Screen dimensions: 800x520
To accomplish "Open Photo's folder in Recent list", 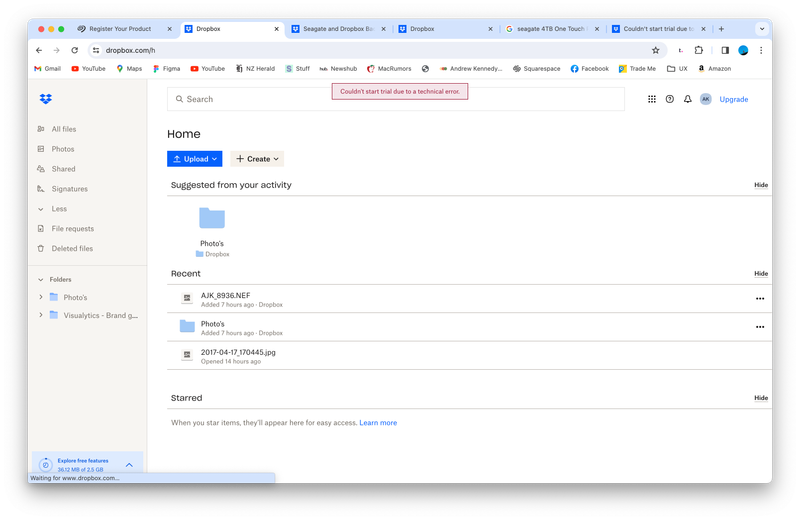I will (212, 324).
